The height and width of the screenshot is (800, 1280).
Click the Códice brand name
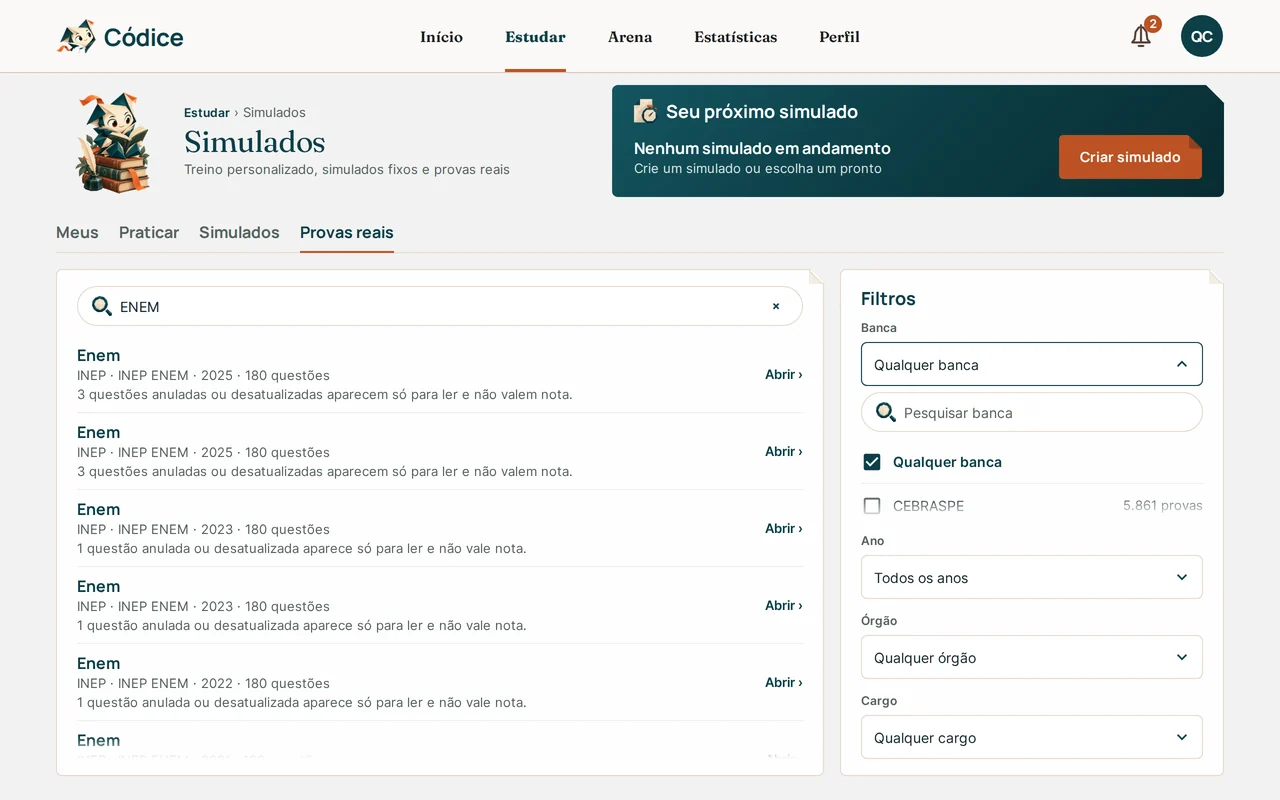click(x=144, y=38)
